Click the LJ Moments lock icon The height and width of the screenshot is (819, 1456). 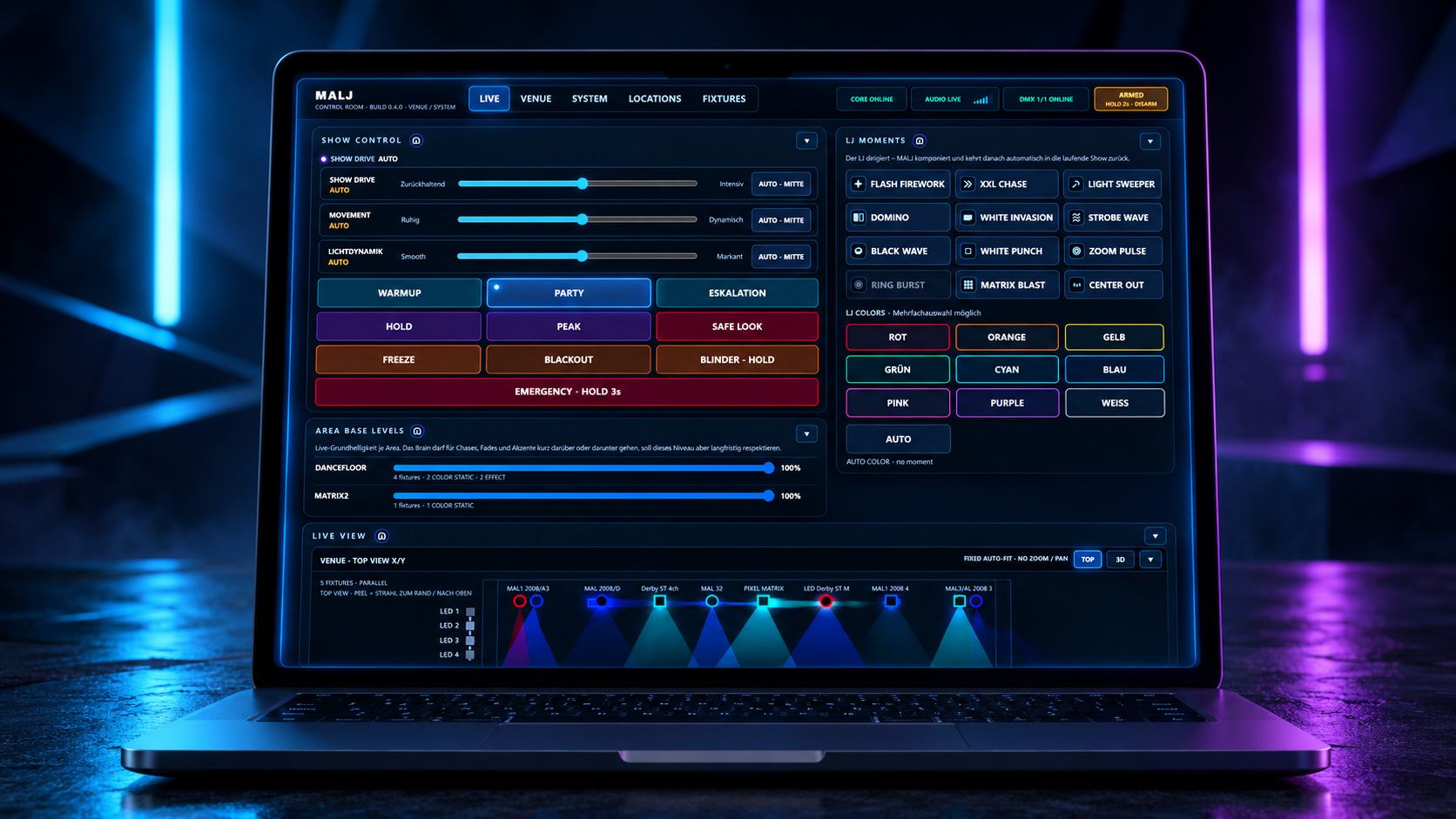920,140
